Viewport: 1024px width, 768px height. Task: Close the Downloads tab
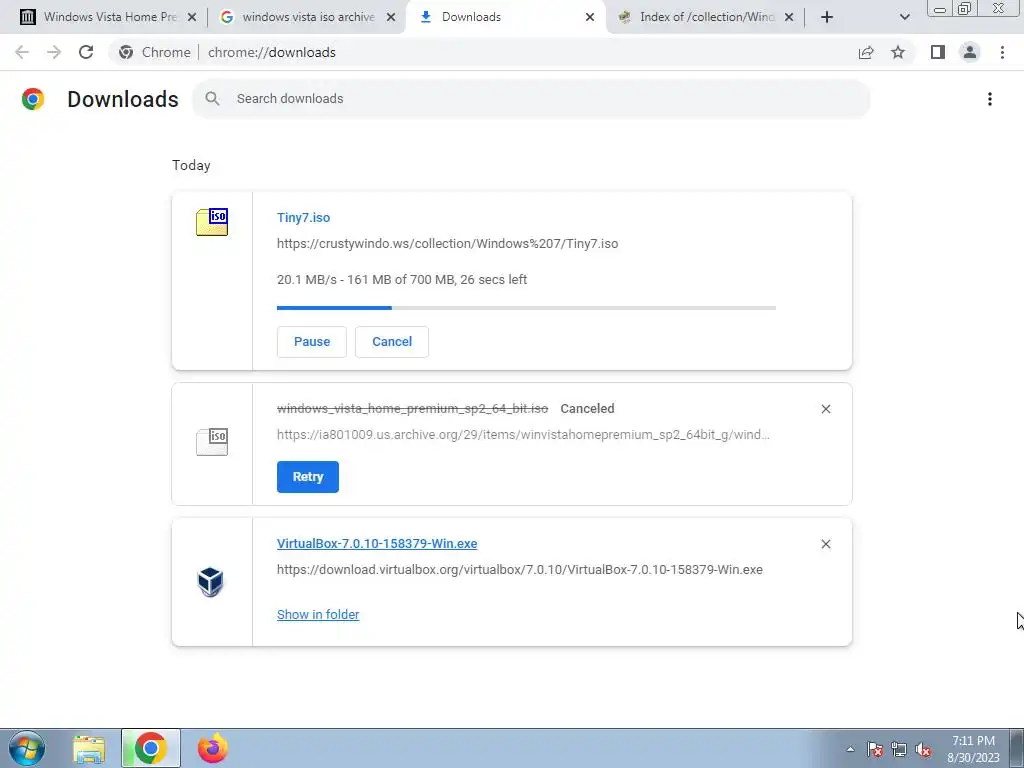590,18
